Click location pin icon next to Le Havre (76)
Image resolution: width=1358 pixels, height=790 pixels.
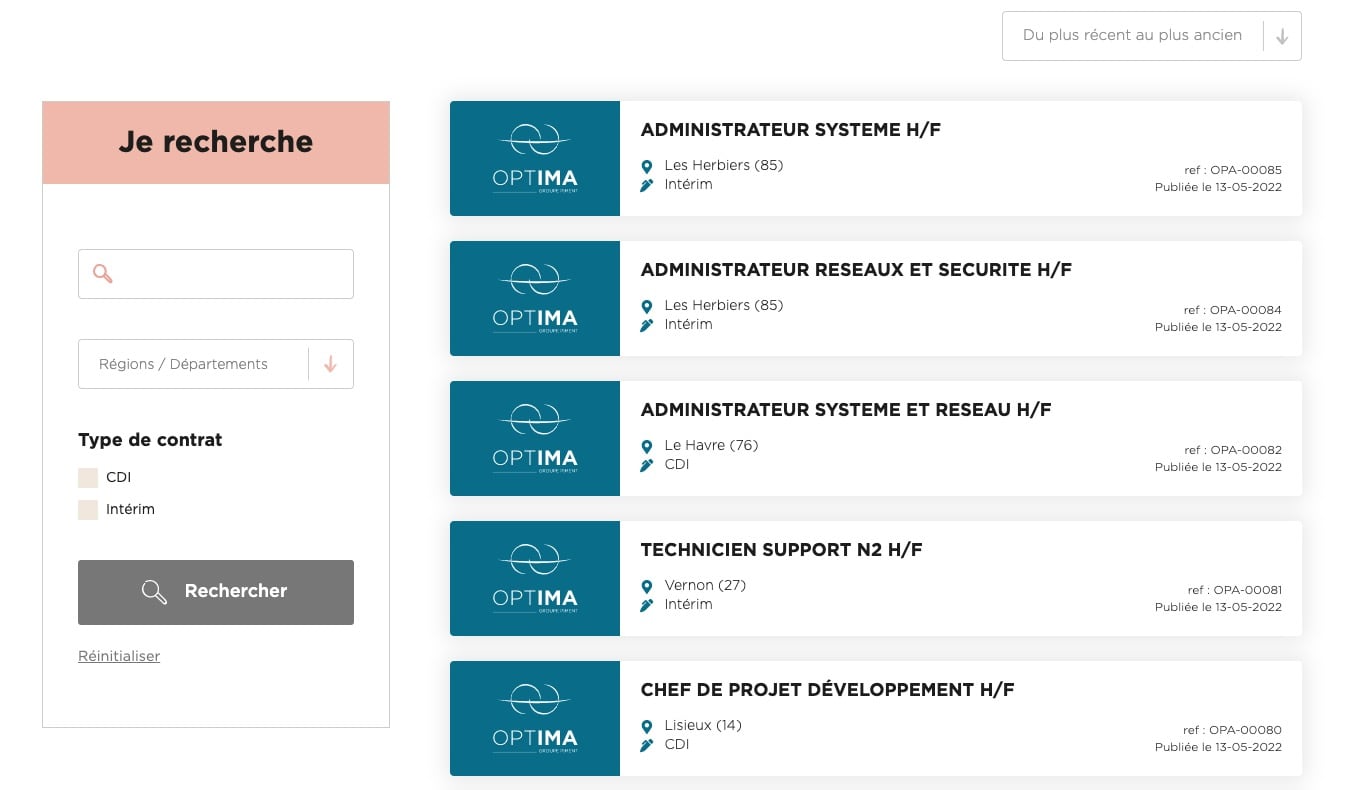click(647, 446)
